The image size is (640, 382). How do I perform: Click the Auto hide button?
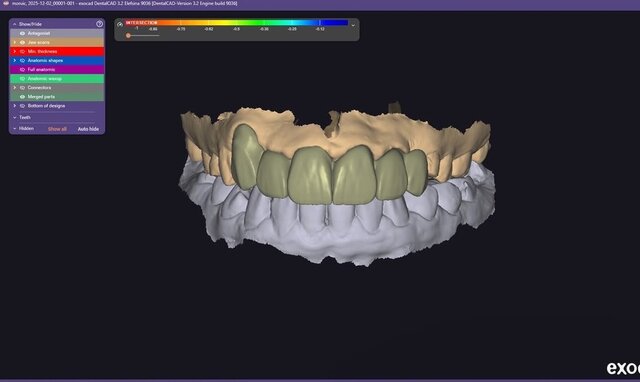pos(88,129)
